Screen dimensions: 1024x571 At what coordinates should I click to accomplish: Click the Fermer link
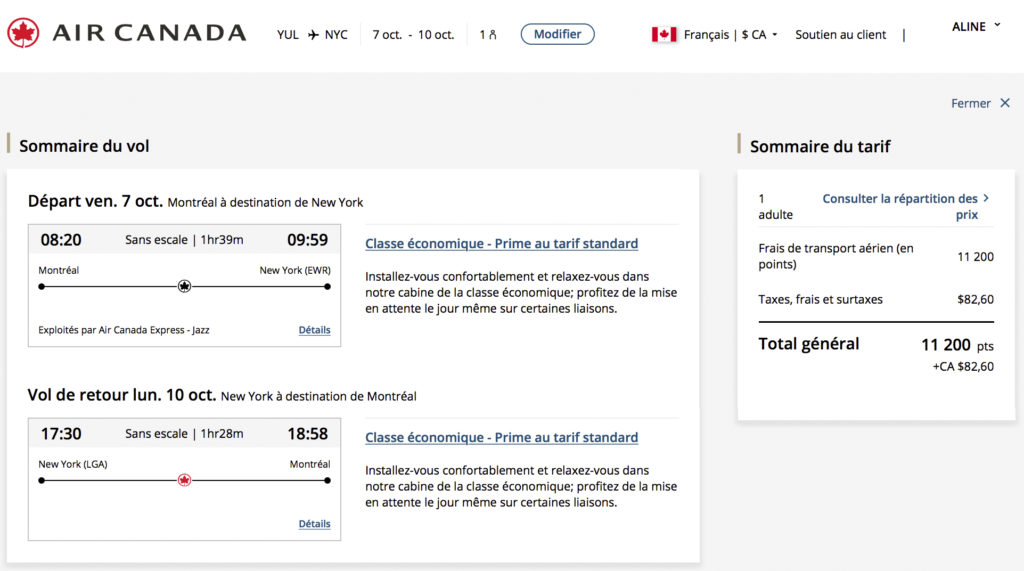coord(970,103)
